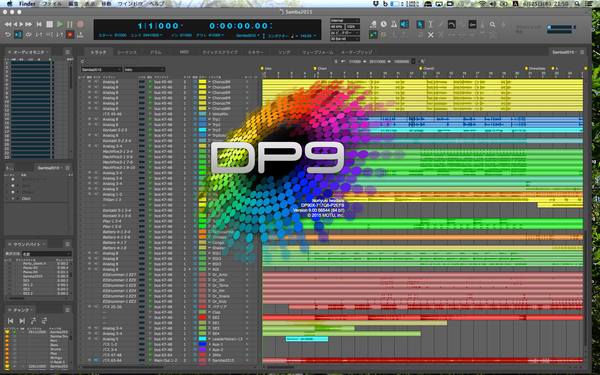Click the round Record button
Image resolution: width=600 pixels, height=375 pixels.
click(80, 24)
